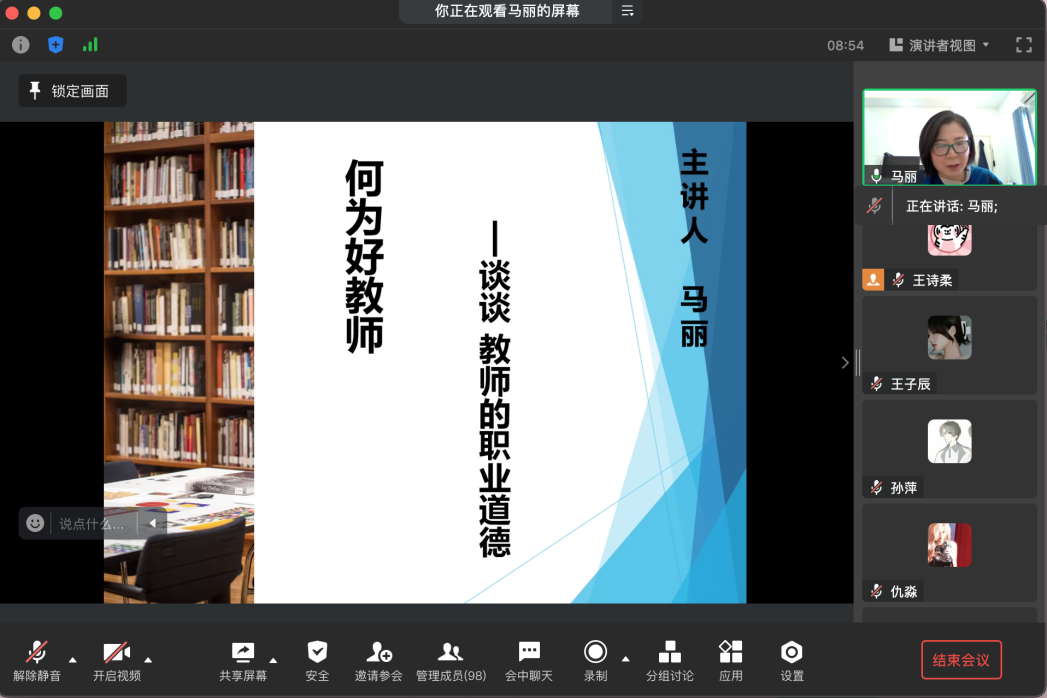The height and width of the screenshot is (698, 1047).
Task: Enter full screen mode
Action: 1023,45
